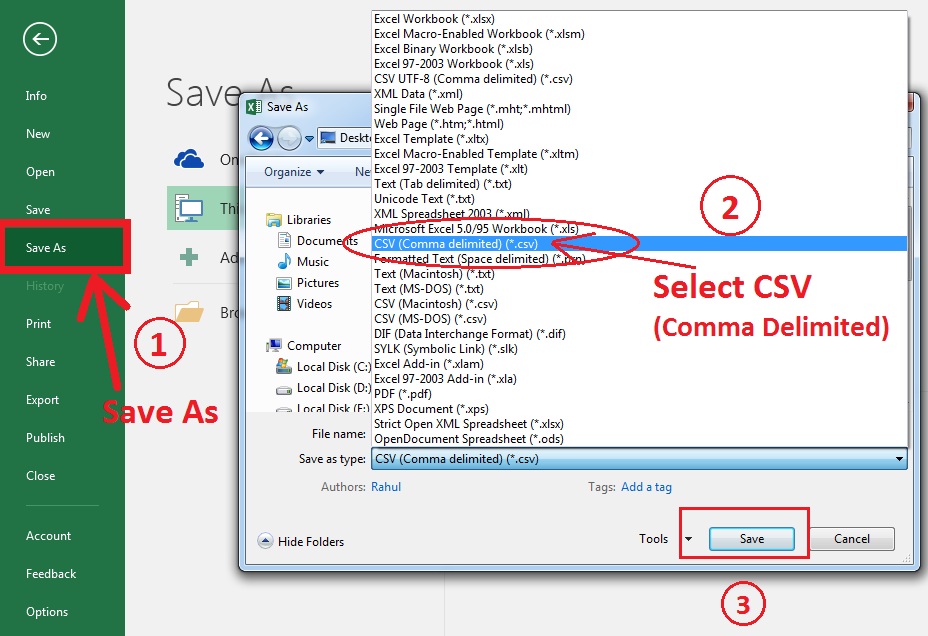The image size is (928, 636).
Task: Choose Web Page (*.htm;*.html) type
Action: pyautogui.click(x=639, y=124)
